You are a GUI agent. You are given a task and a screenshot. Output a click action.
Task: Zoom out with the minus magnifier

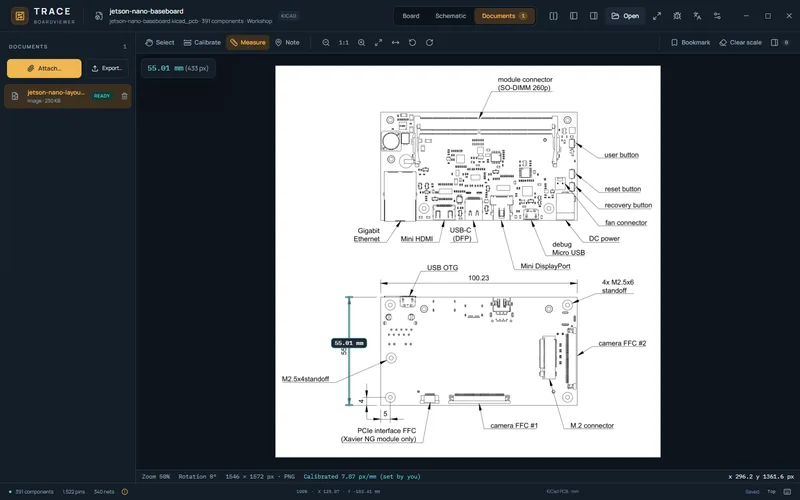[326, 42]
